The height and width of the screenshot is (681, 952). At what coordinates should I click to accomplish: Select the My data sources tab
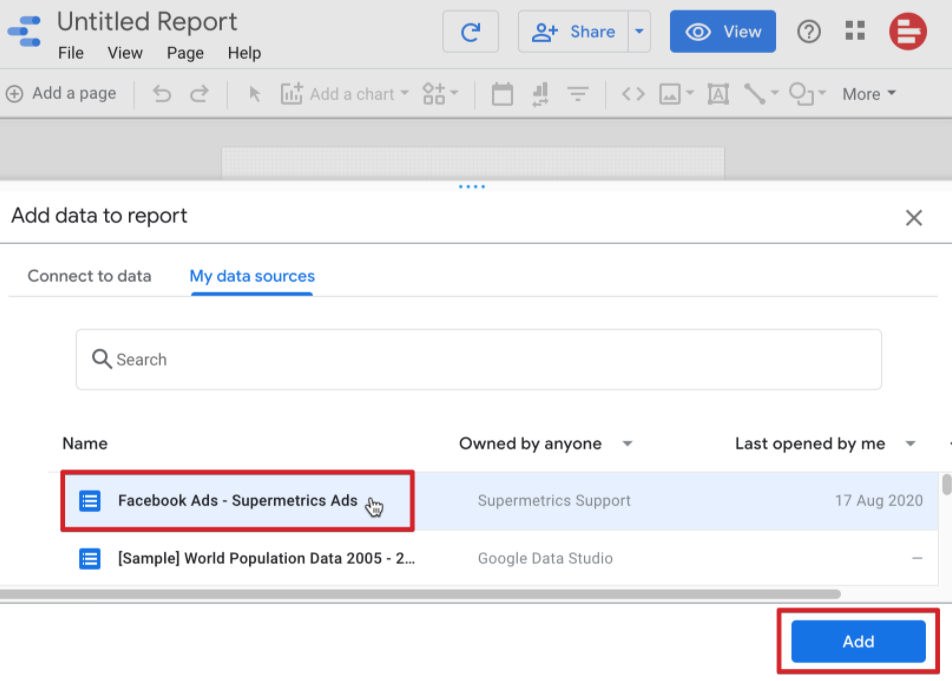pyautogui.click(x=252, y=276)
